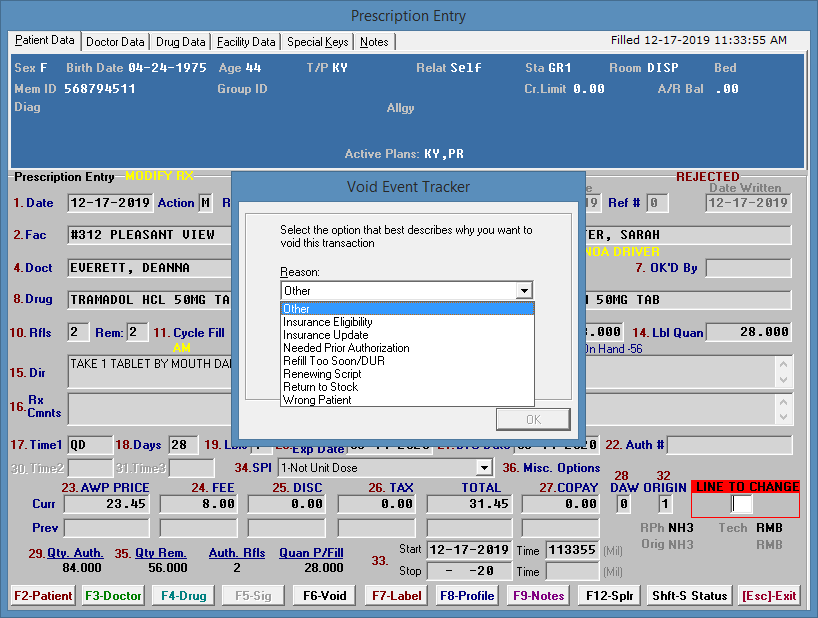Click the F6-Void button

coord(325,596)
